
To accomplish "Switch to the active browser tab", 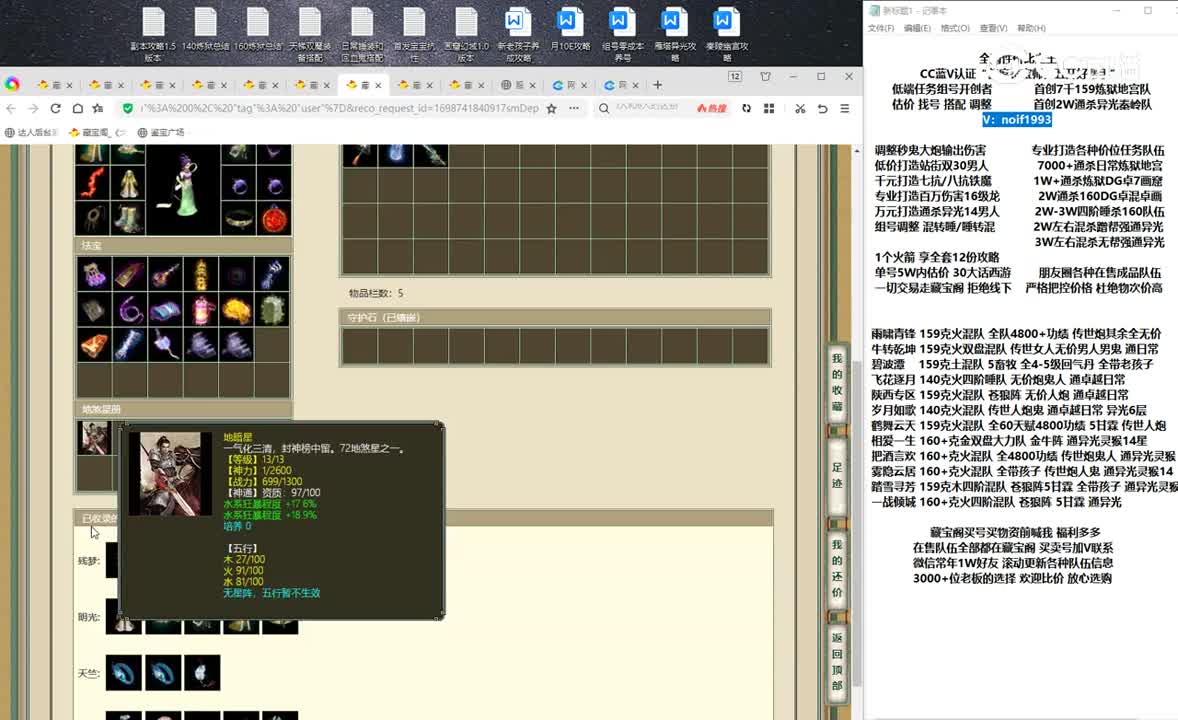I will 363,85.
